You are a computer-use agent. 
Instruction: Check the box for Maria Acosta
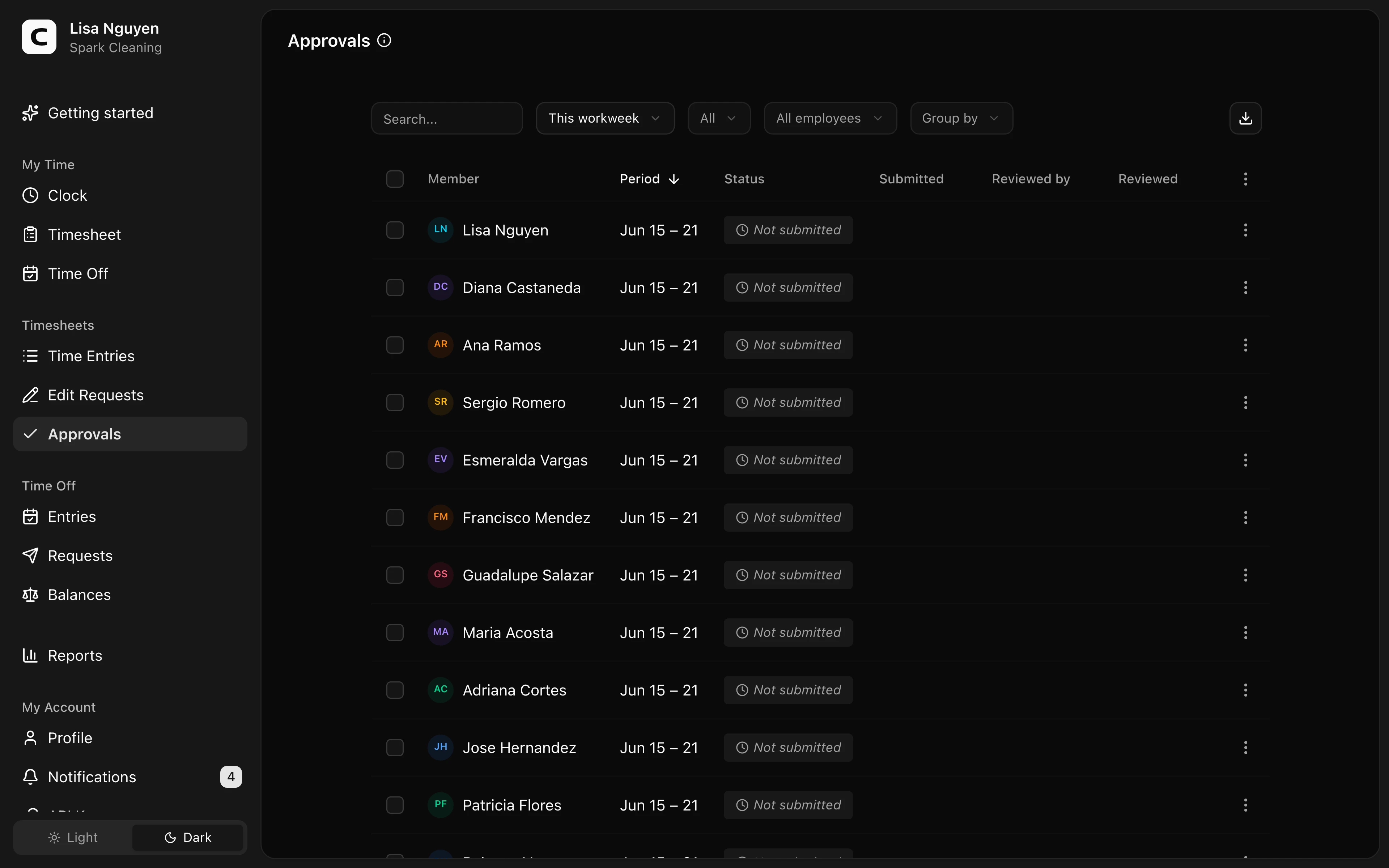(x=395, y=633)
